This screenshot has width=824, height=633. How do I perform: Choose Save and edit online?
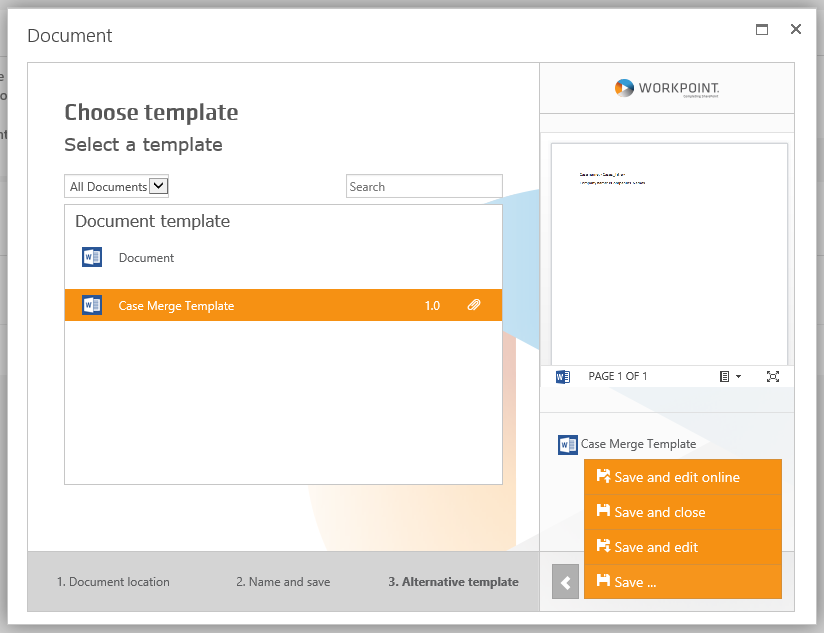pyautogui.click(x=683, y=477)
